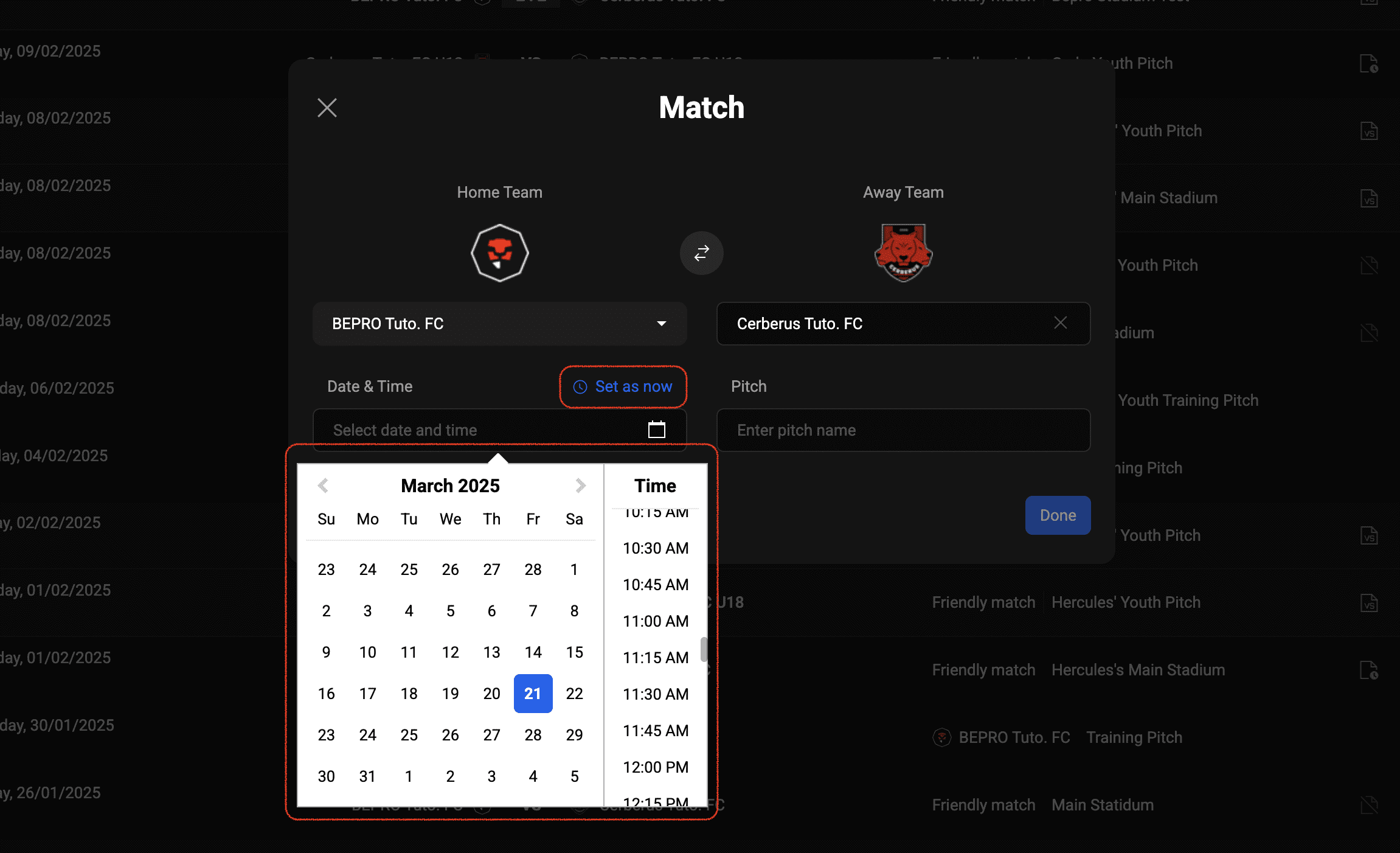The height and width of the screenshot is (853, 1400).
Task: Click Hercules' Youth Pitch in background list
Action: click(x=1126, y=602)
